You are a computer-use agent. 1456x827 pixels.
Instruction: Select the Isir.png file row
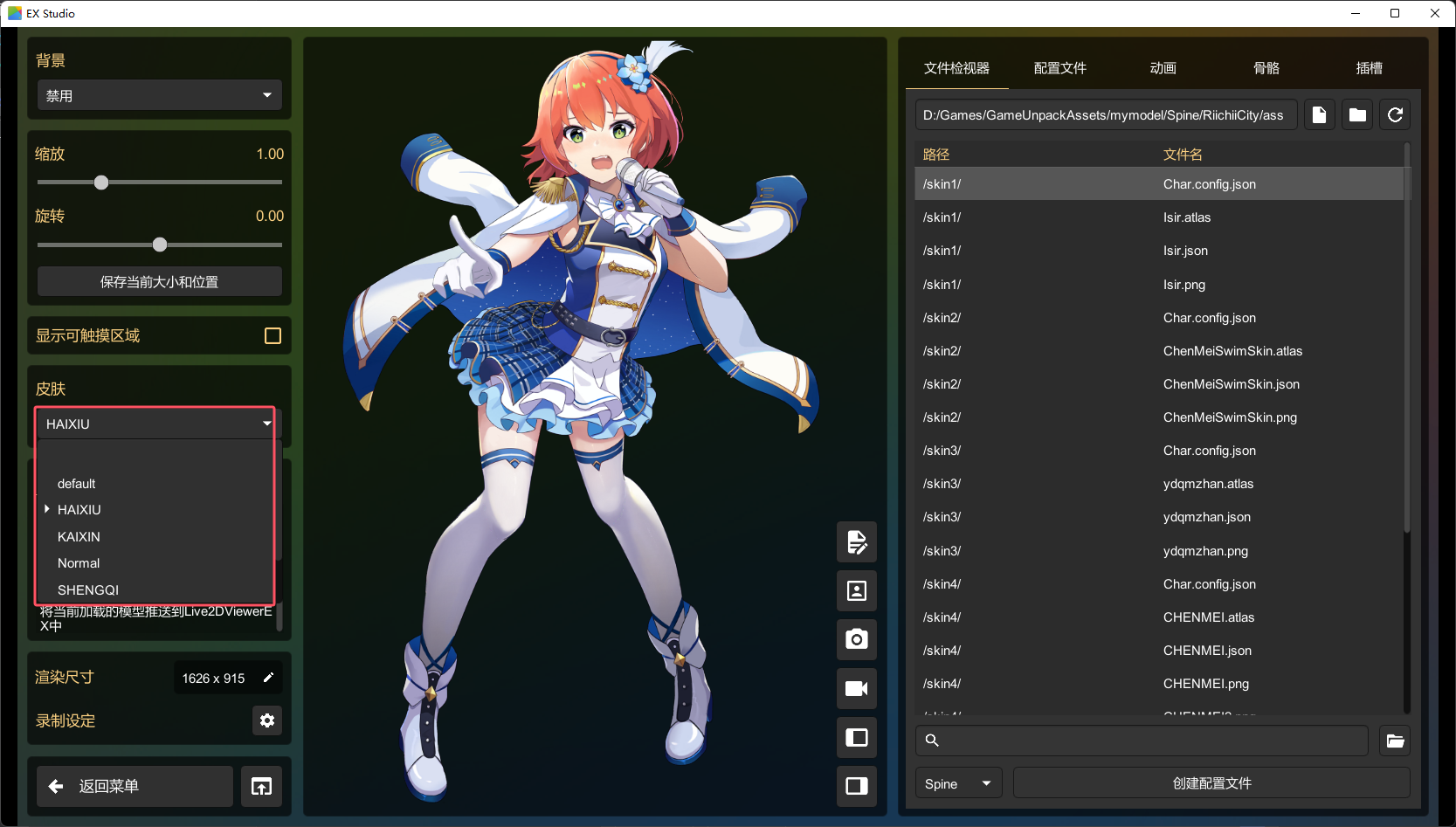click(1158, 285)
